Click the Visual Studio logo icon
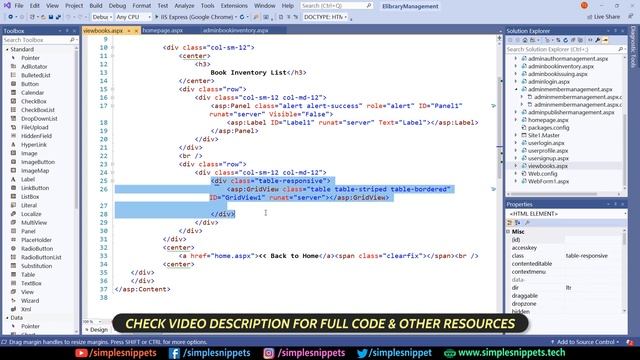Viewport: 640px width, 360px height. pos(7,6)
